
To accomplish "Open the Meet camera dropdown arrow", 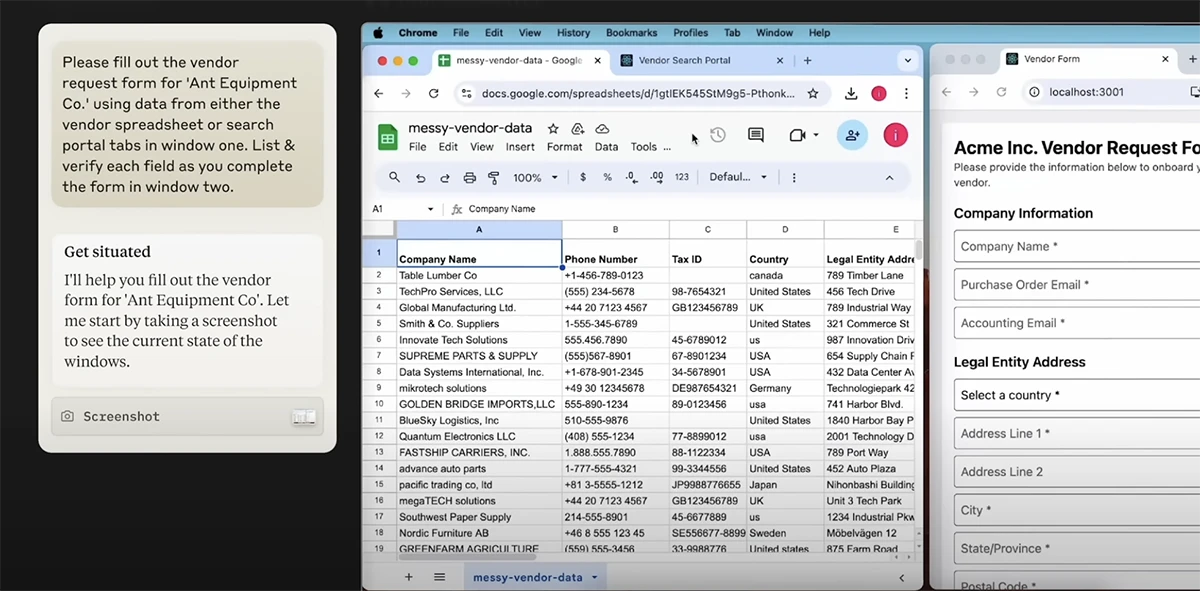I will coord(816,135).
